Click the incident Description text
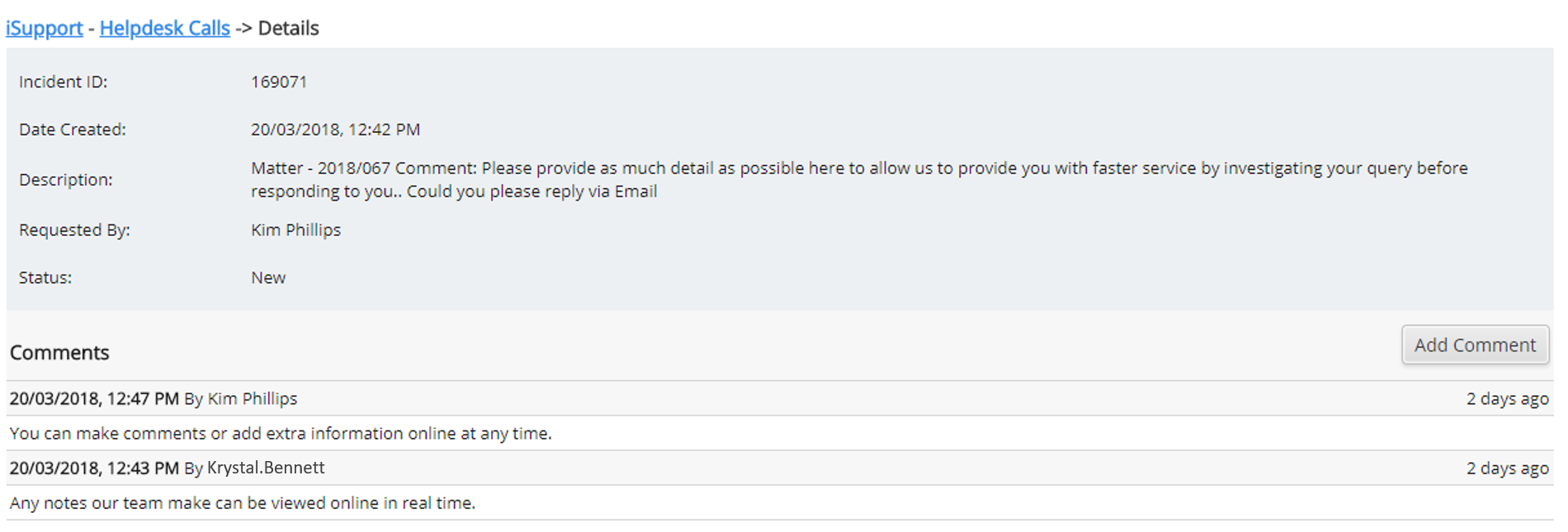 [859, 180]
